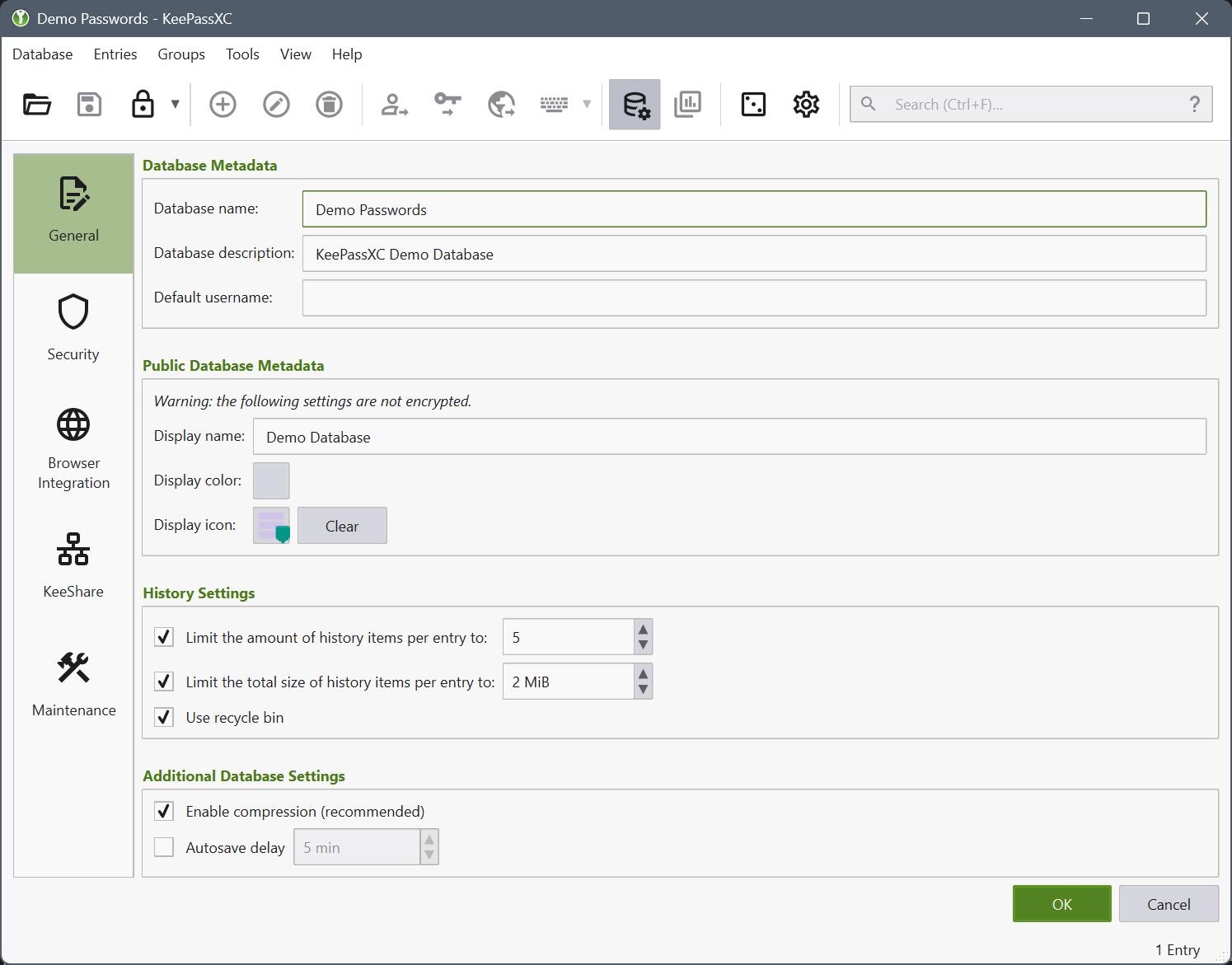The image size is (1232, 965).
Task: Open the Entries menu
Action: click(x=115, y=54)
